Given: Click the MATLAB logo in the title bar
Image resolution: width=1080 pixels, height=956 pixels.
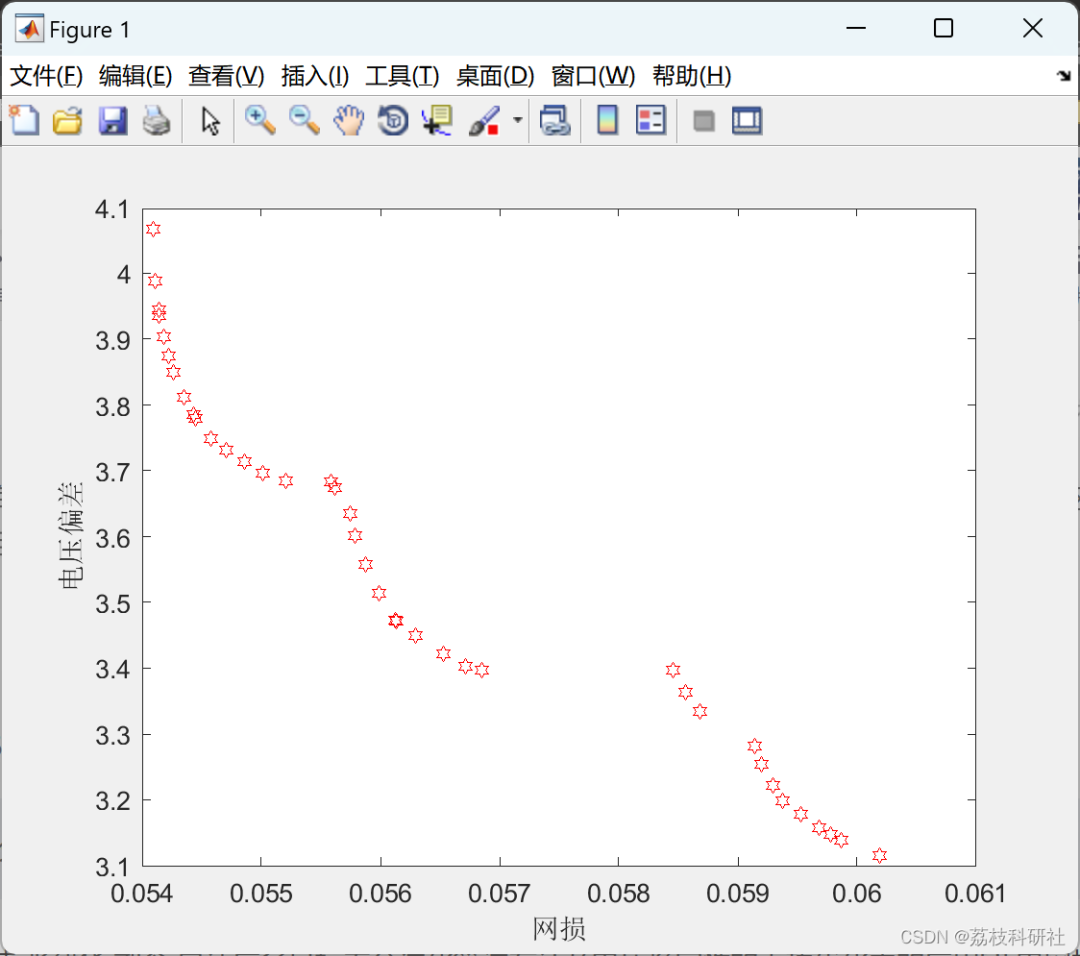Looking at the screenshot, I should coord(29,29).
